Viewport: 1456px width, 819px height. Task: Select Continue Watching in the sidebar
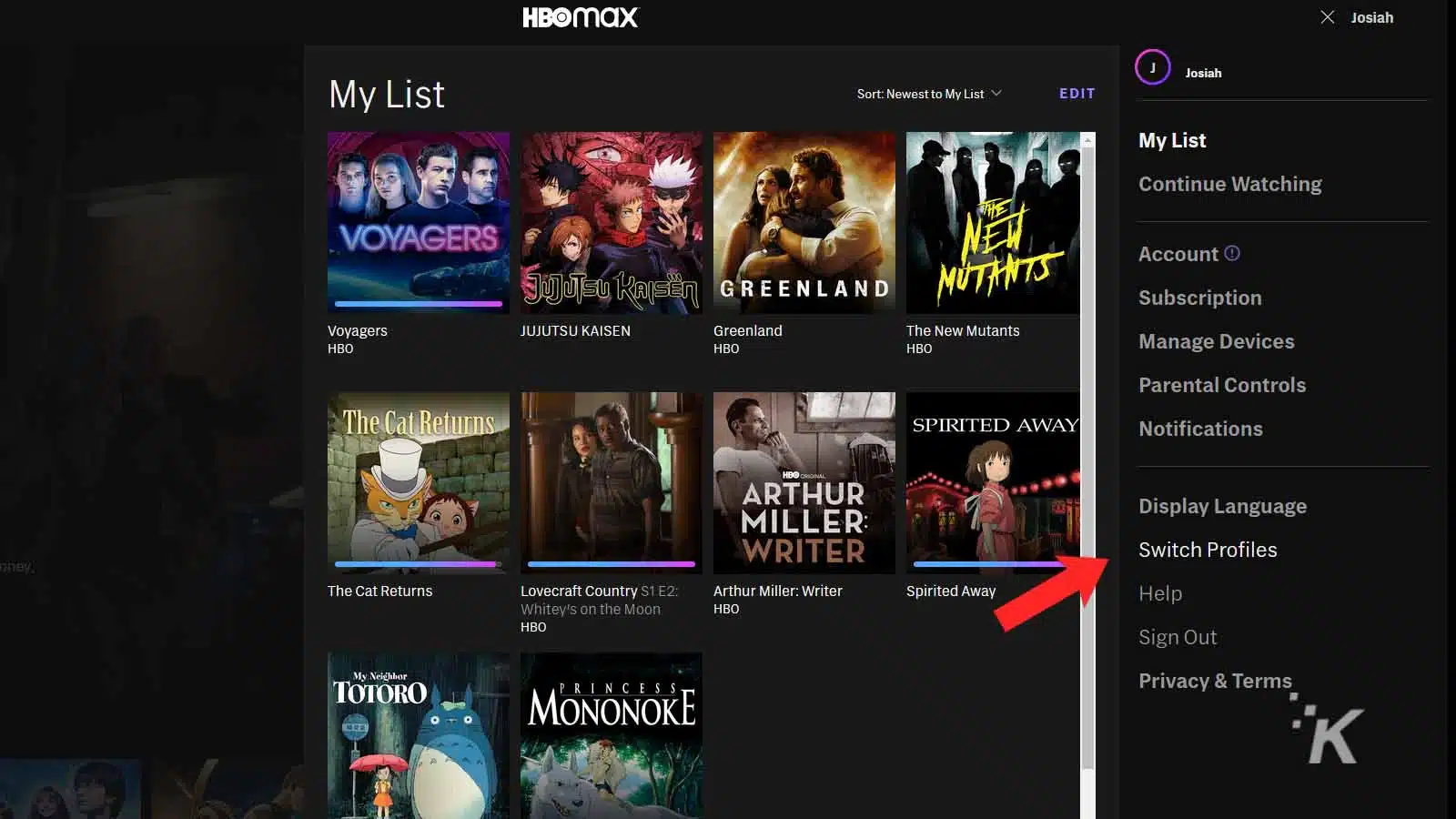coord(1229,184)
